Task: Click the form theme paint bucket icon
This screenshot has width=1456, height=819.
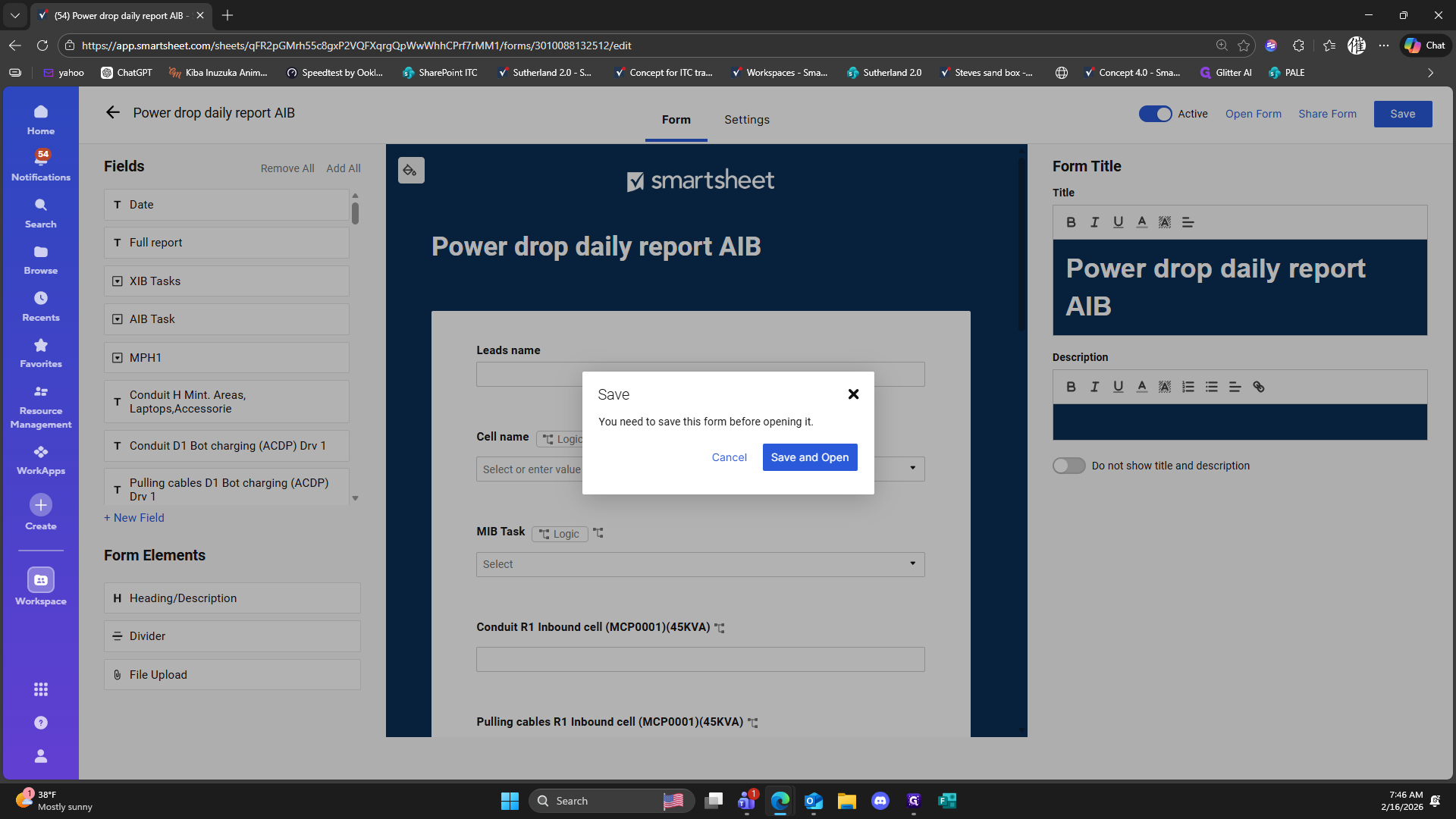Action: tap(410, 171)
